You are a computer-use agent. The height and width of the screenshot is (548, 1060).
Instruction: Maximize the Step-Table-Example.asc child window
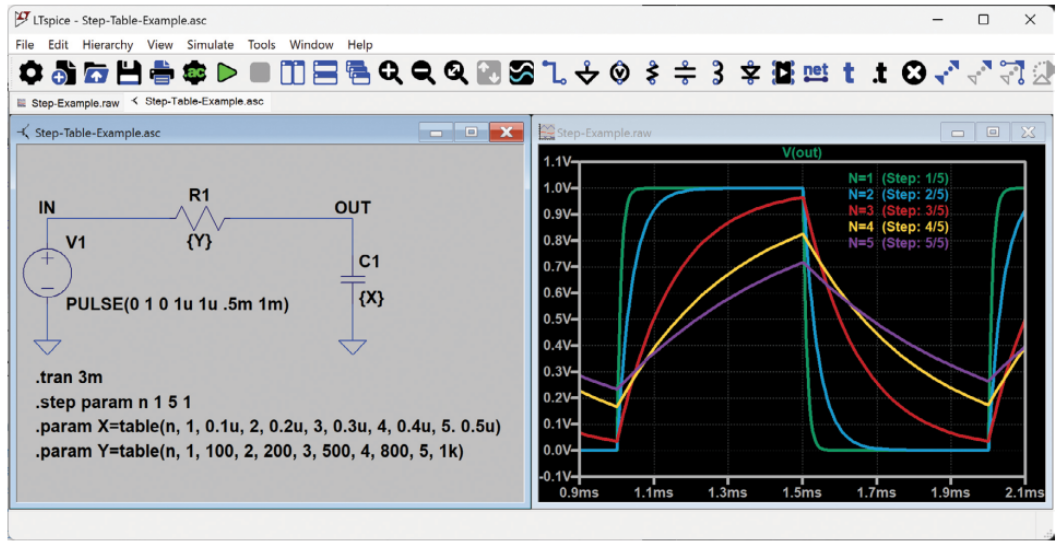point(471,132)
